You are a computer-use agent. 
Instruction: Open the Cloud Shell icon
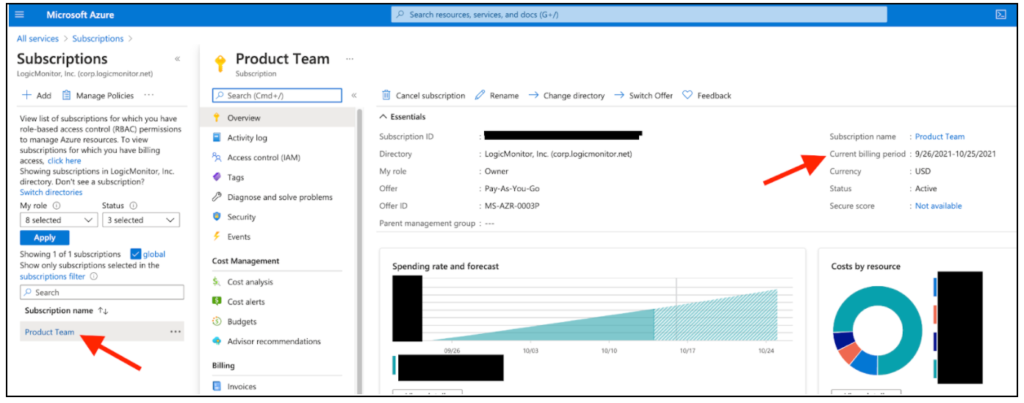pyautogui.click(x=1000, y=14)
